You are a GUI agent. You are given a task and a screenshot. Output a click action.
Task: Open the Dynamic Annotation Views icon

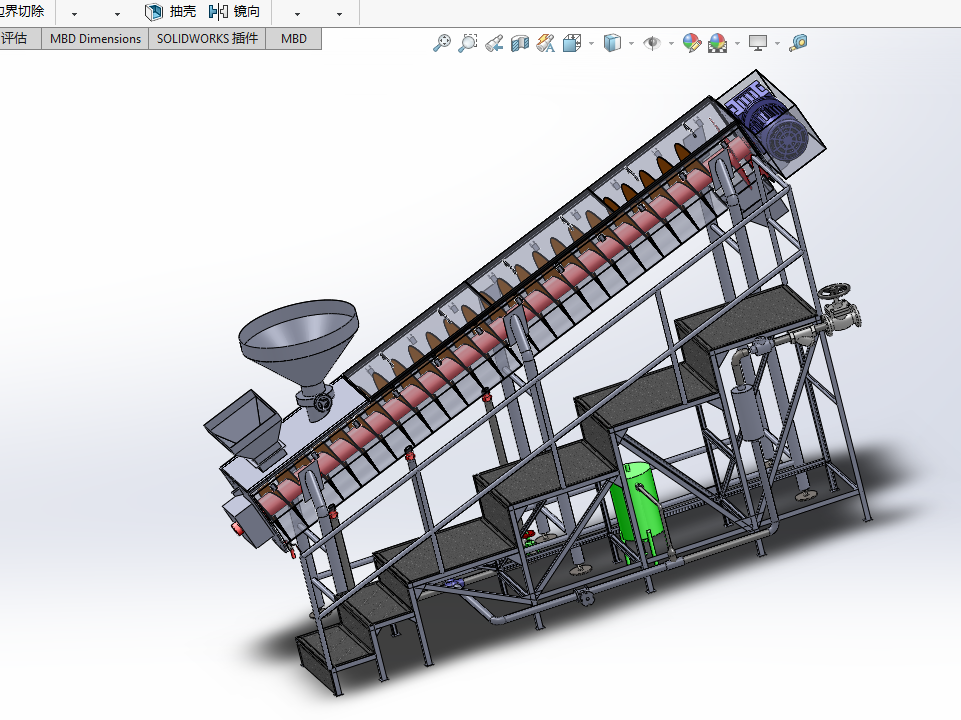click(x=546, y=43)
